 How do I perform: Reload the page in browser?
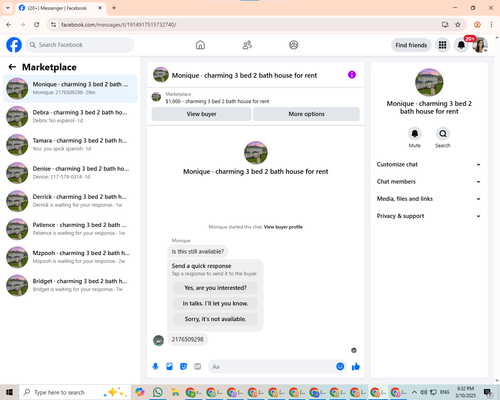tap(37, 24)
